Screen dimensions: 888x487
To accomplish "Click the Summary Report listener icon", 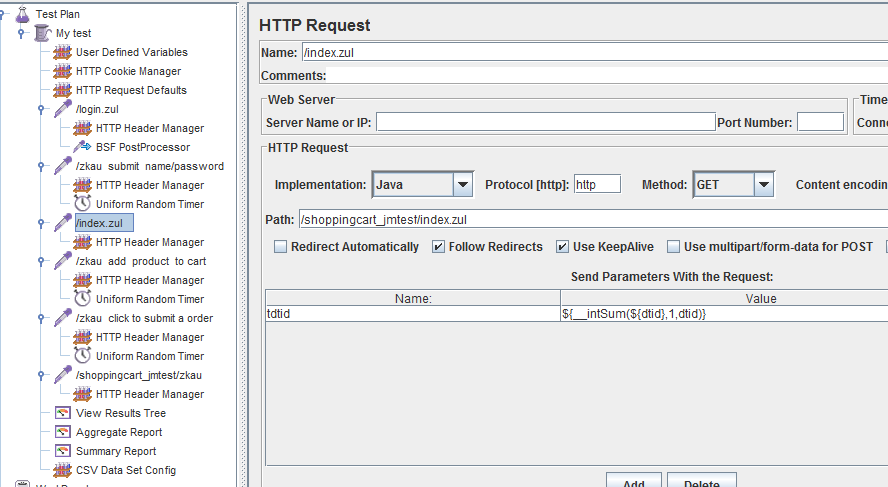I will tap(63, 451).
